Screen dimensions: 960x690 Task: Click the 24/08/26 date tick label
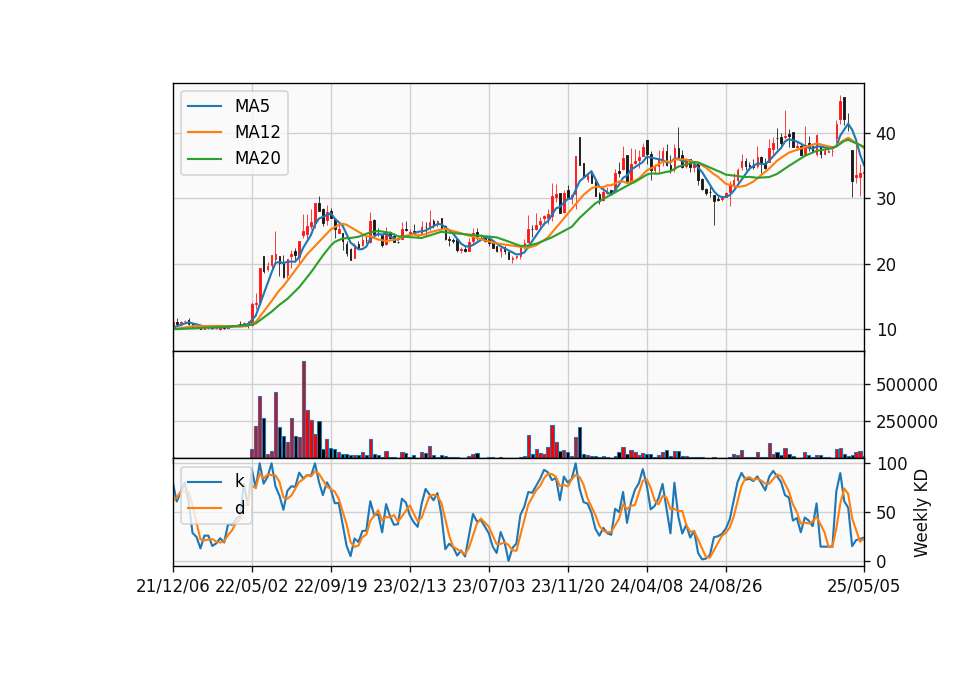pyautogui.click(x=726, y=587)
